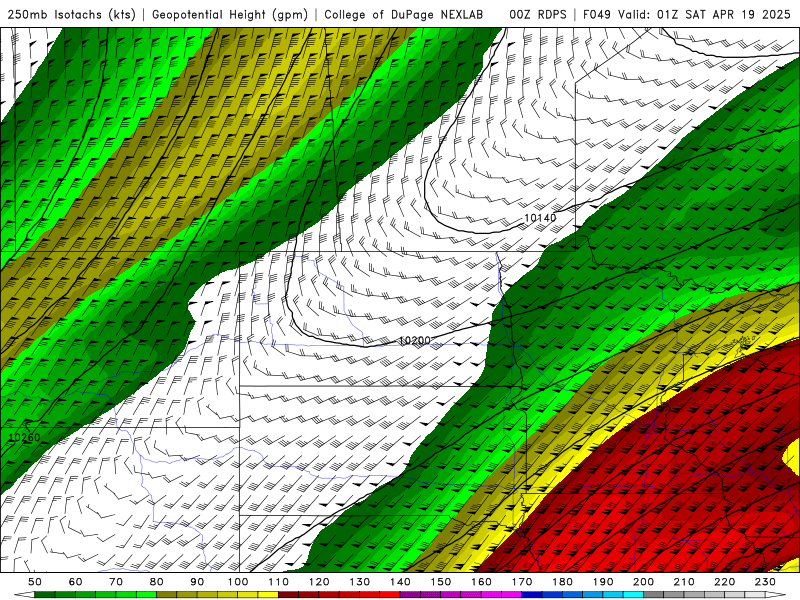Click the "College of DuPage NEXLAB" header text
Image resolution: width=800 pixels, height=600 pixels.
(404, 14)
